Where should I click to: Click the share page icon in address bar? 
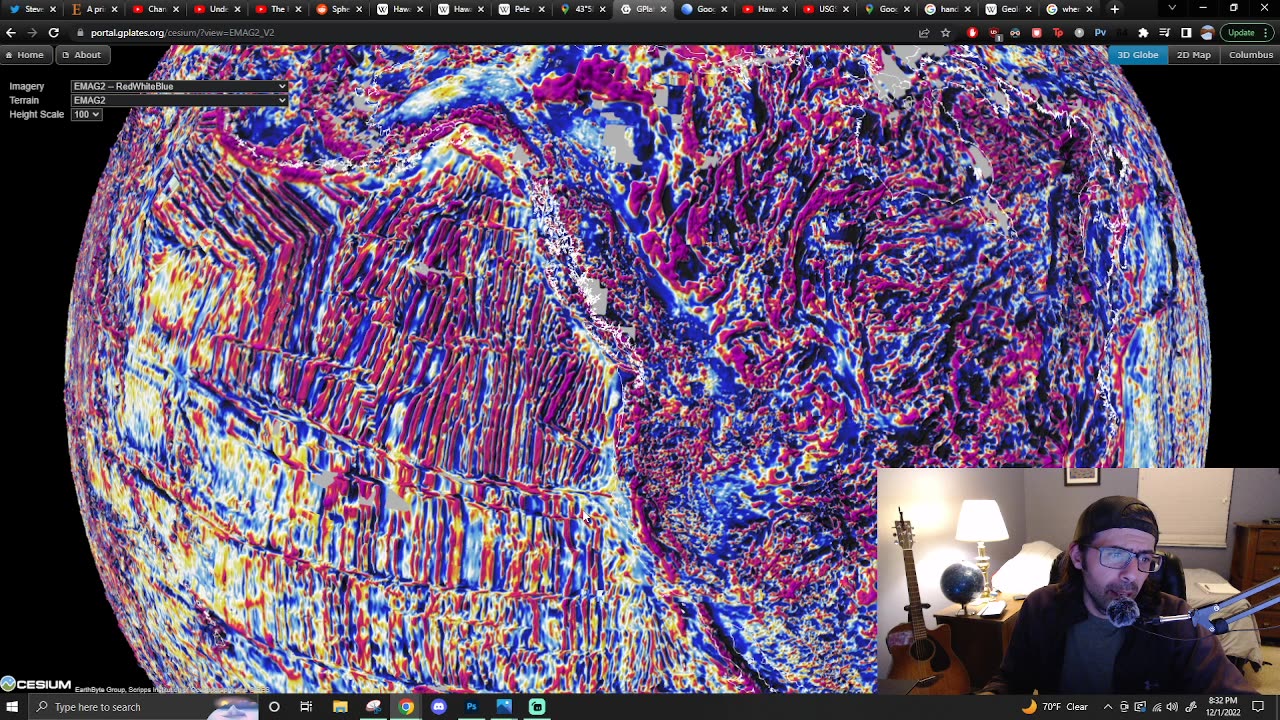(x=924, y=32)
